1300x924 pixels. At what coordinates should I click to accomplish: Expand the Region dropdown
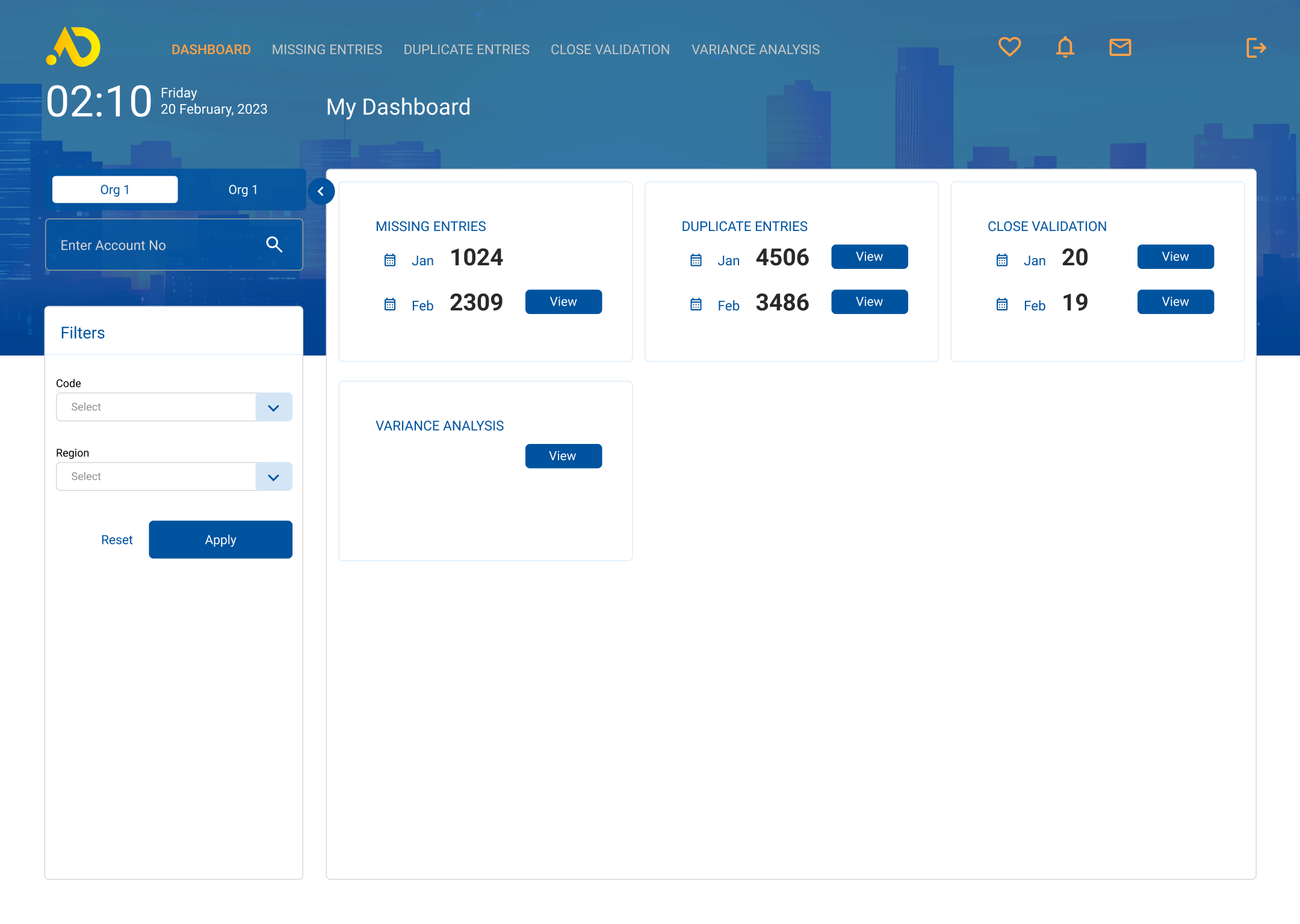coord(273,476)
